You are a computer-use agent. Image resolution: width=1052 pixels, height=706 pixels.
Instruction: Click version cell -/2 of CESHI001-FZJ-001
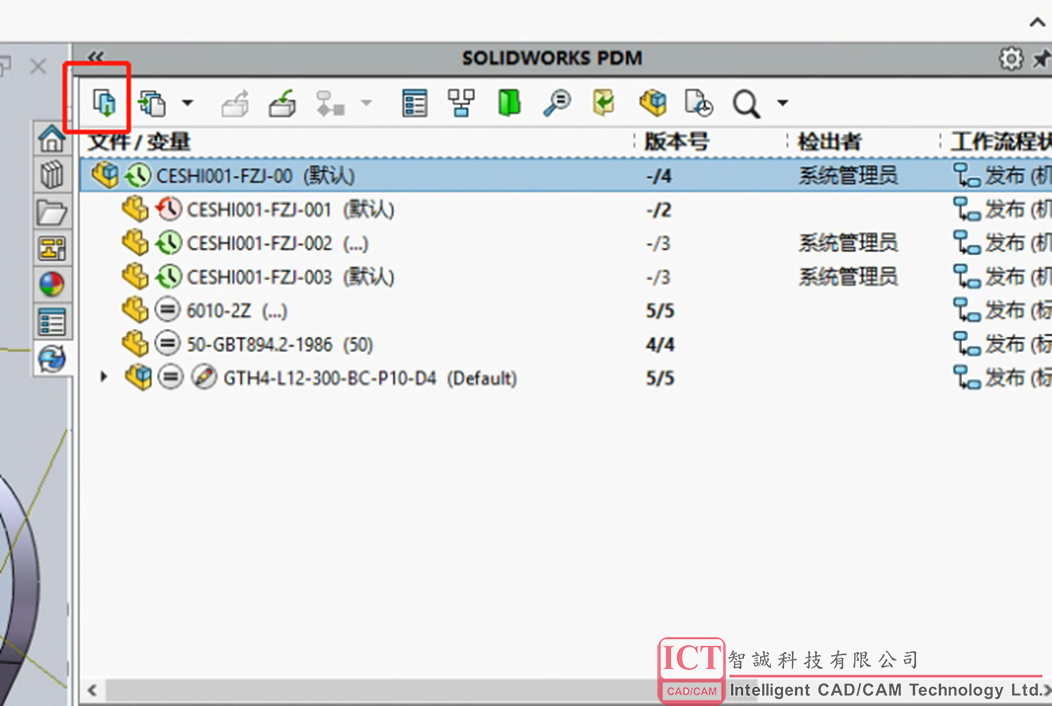click(x=659, y=209)
